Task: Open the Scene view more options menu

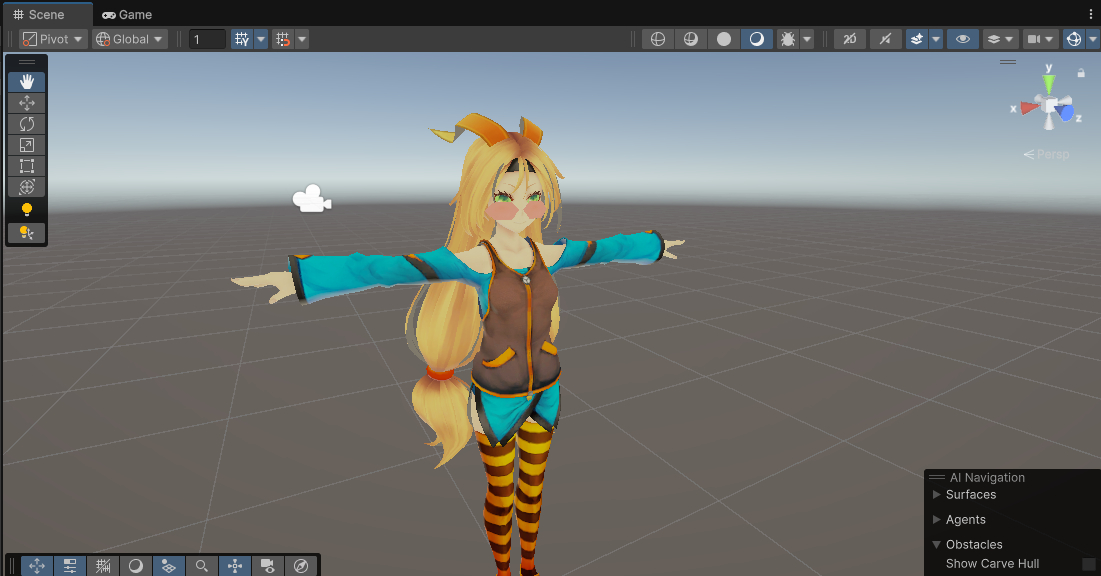Action: point(1091,14)
